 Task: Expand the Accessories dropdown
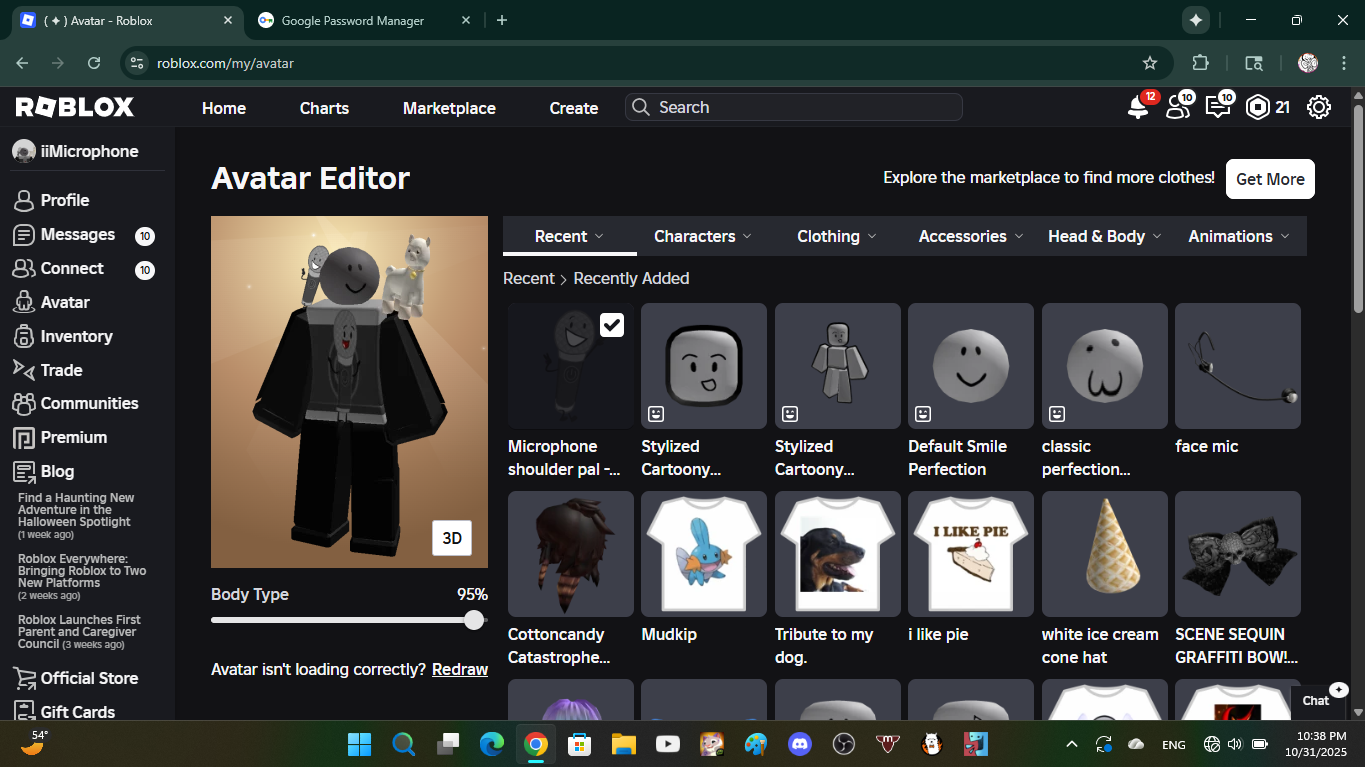click(x=970, y=236)
